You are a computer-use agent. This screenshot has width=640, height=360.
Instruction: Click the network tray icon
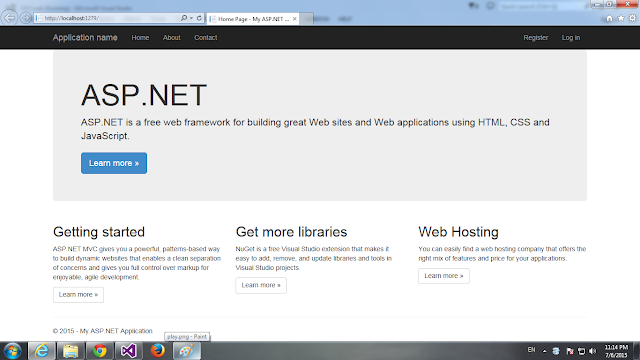(x=582, y=351)
